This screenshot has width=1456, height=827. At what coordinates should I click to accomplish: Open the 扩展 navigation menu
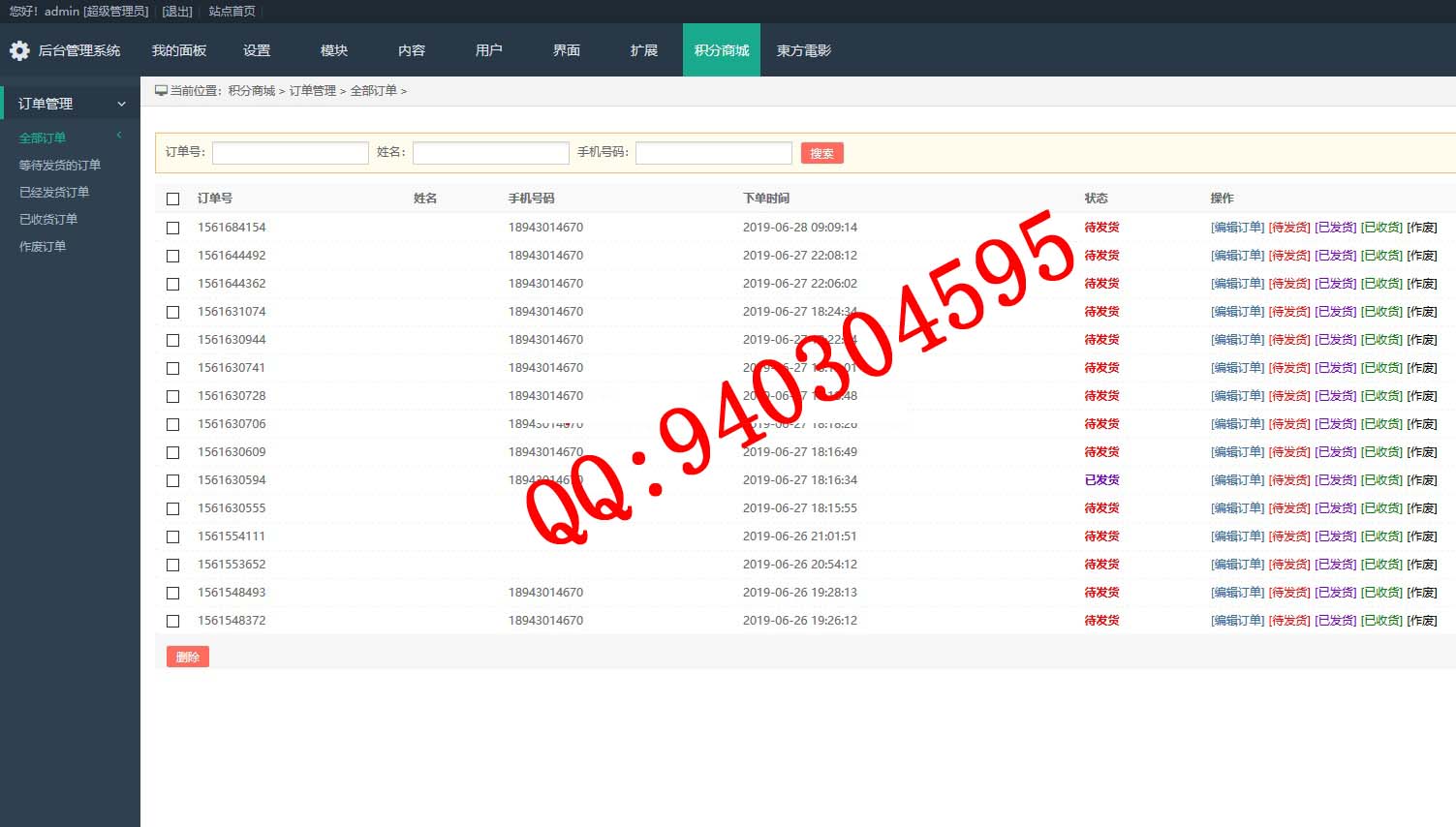click(643, 50)
